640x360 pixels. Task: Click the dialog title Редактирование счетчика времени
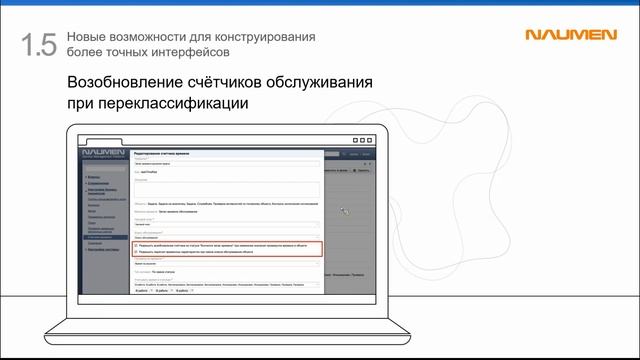tap(162, 153)
